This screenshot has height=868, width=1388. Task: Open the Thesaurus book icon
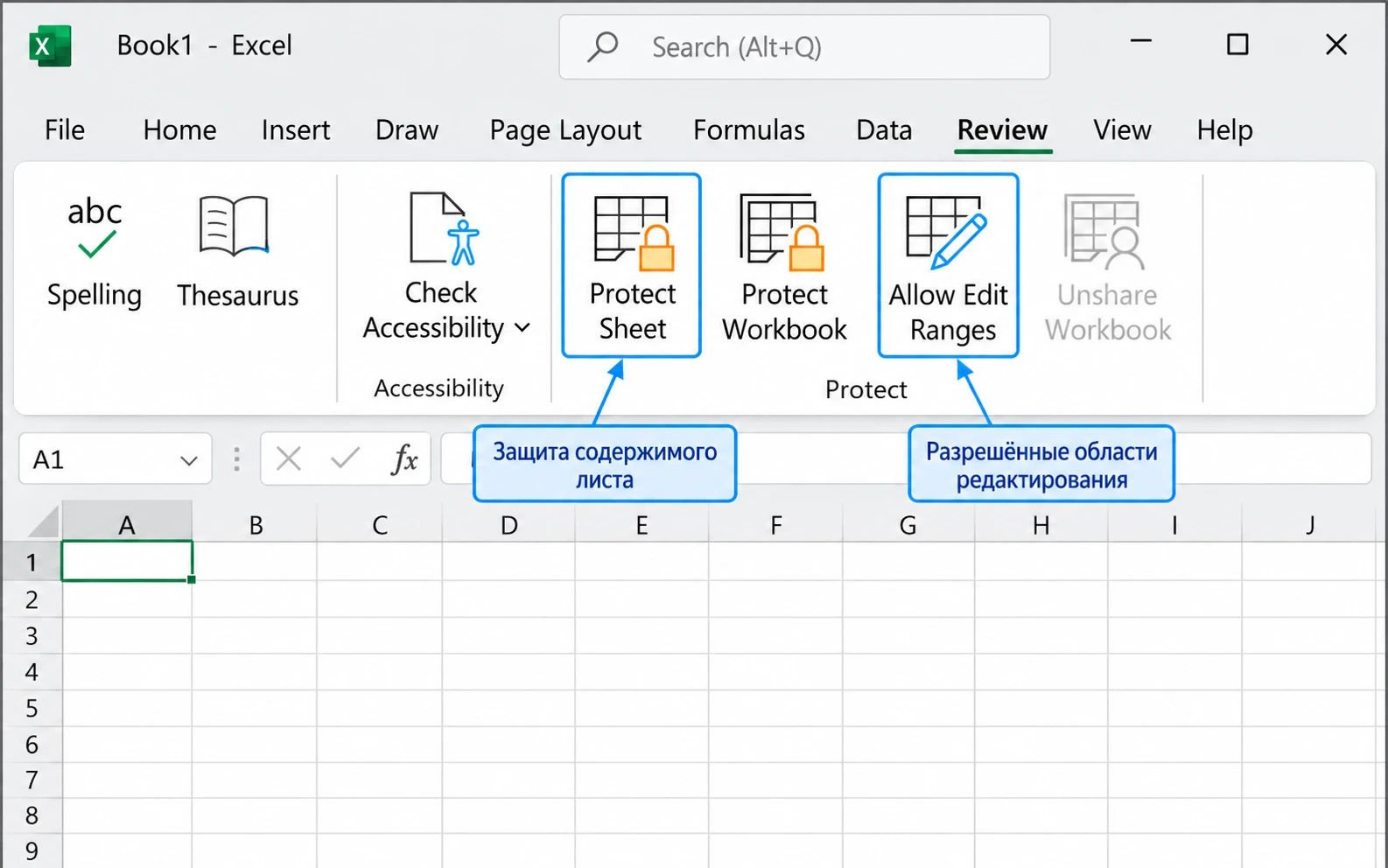tap(234, 226)
